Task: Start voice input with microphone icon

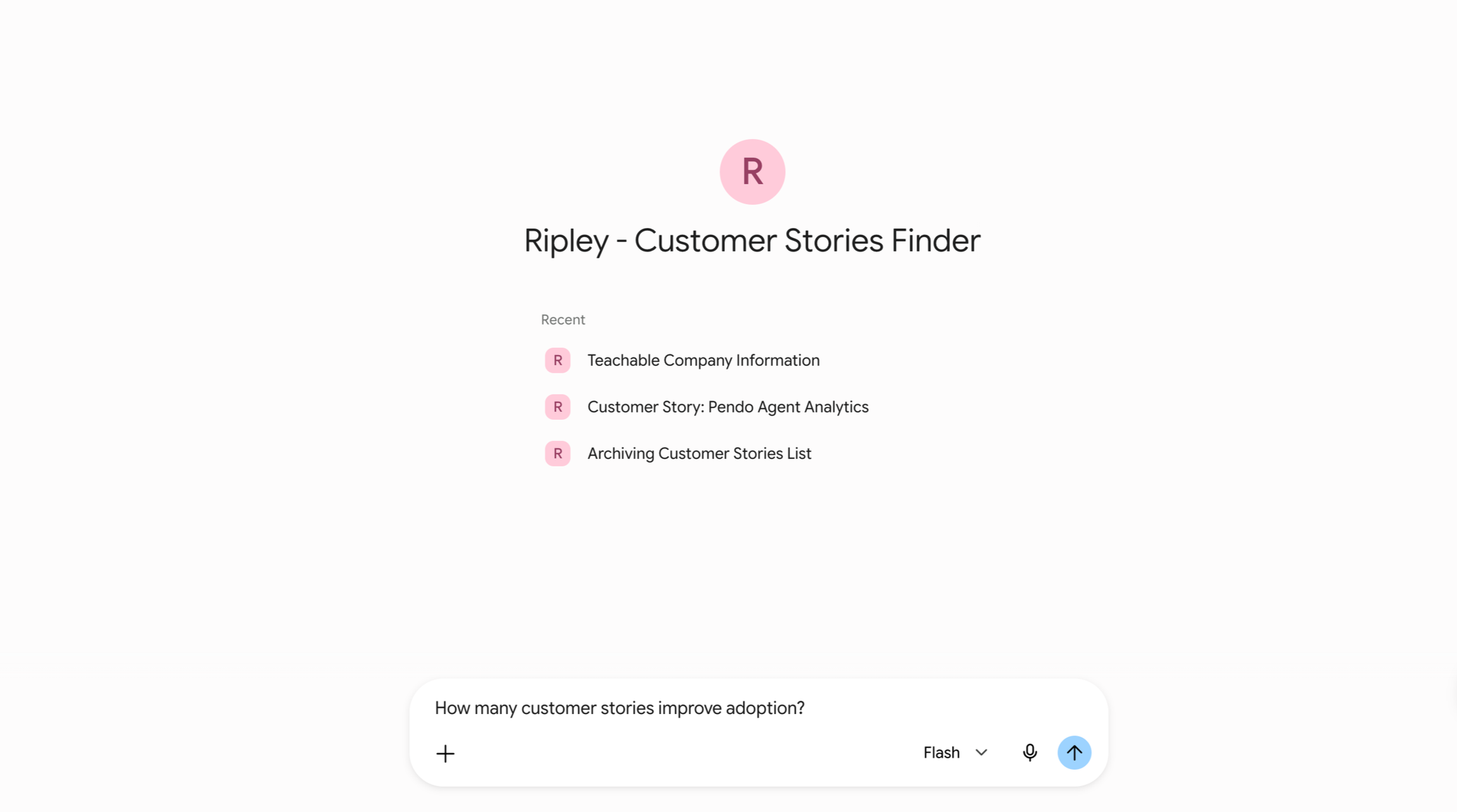Action: 1030,753
